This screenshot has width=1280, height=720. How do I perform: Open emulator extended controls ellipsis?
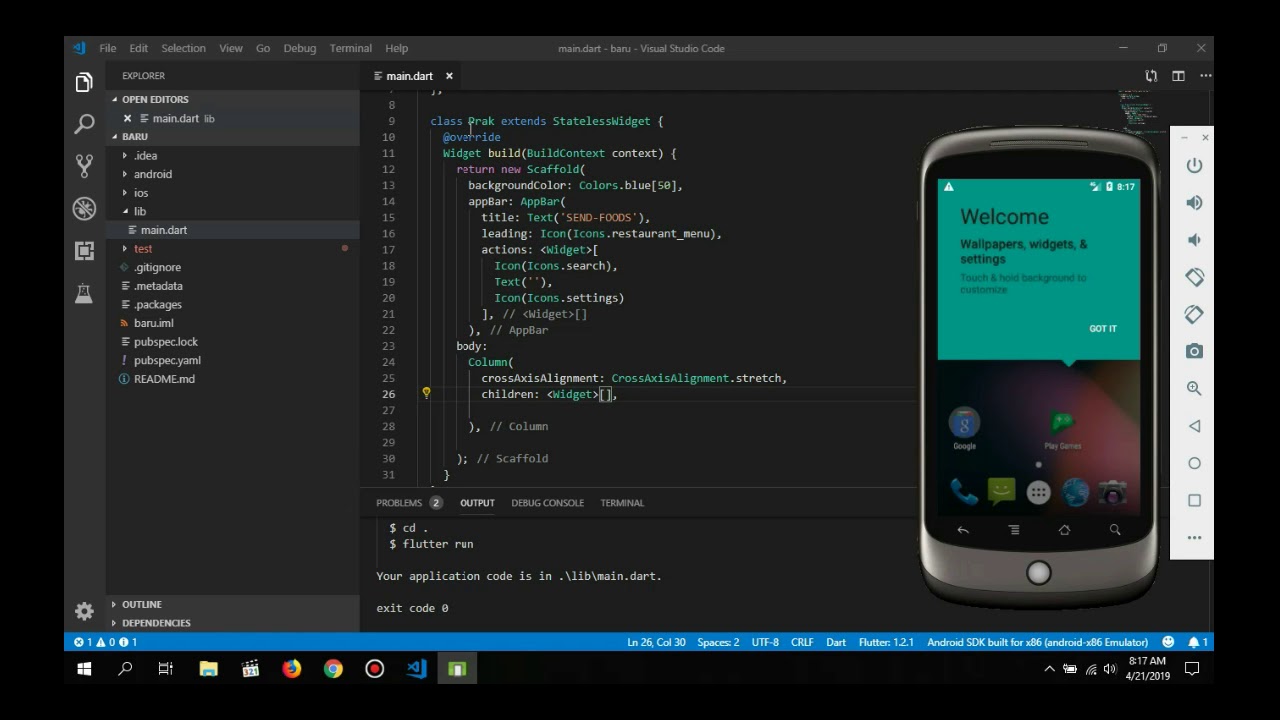pos(1194,538)
